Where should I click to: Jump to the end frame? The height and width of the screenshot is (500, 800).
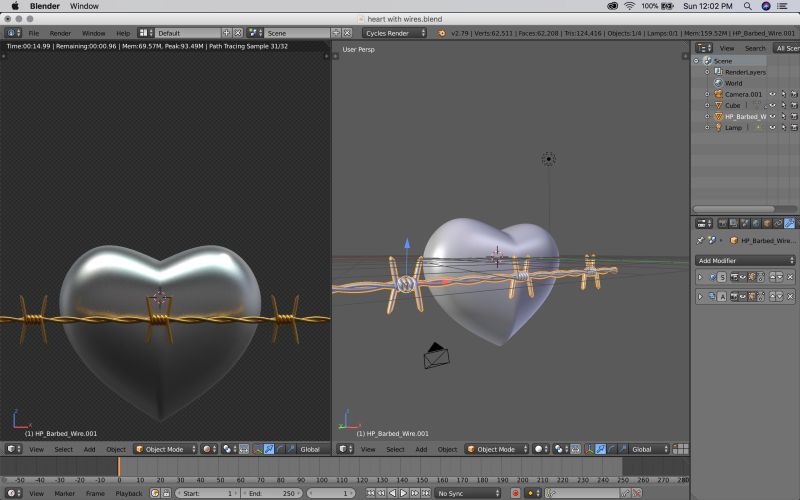point(426,493)
